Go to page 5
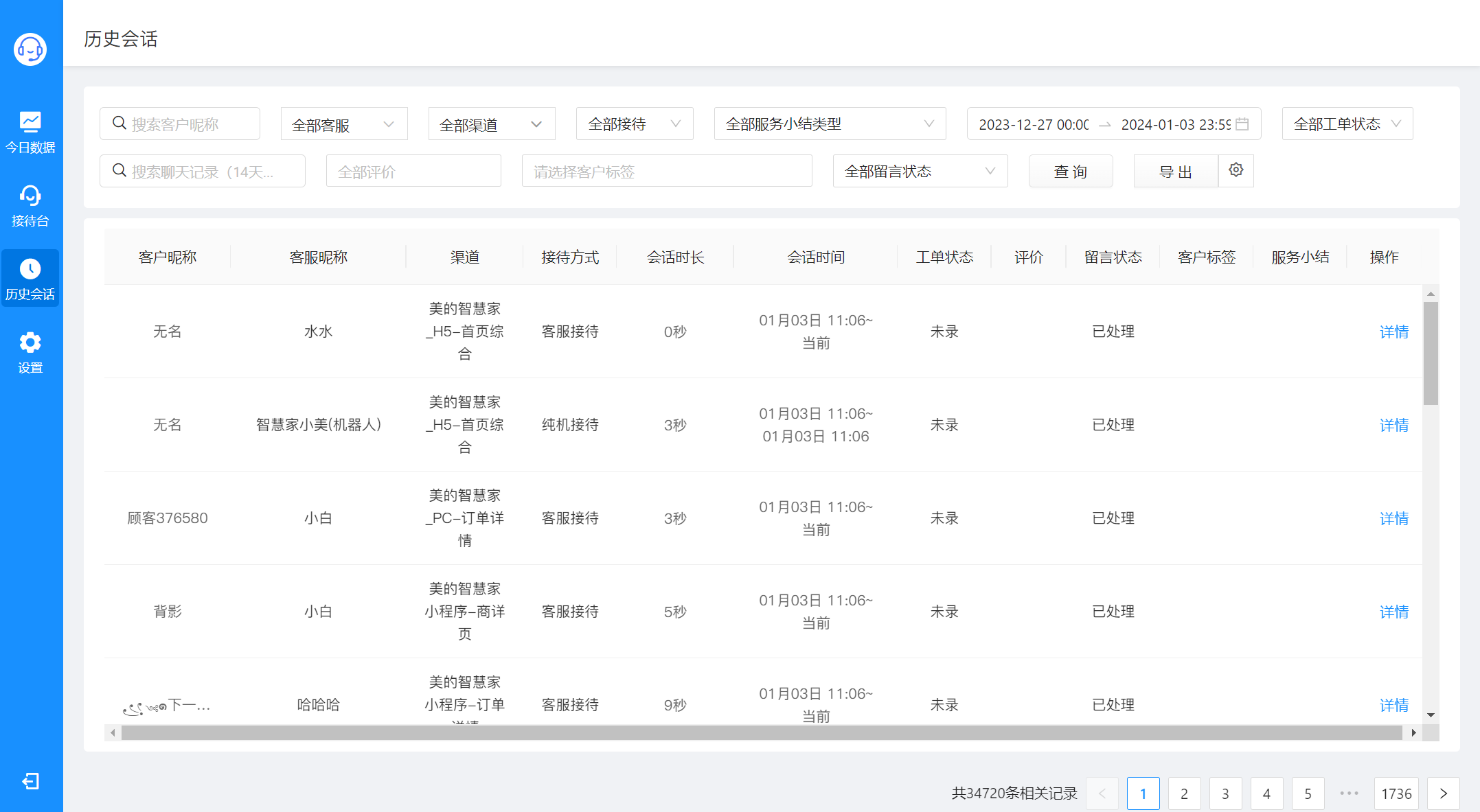Image resolution: width=1480 pixels, height=812 pixels. coord(1308,793)
